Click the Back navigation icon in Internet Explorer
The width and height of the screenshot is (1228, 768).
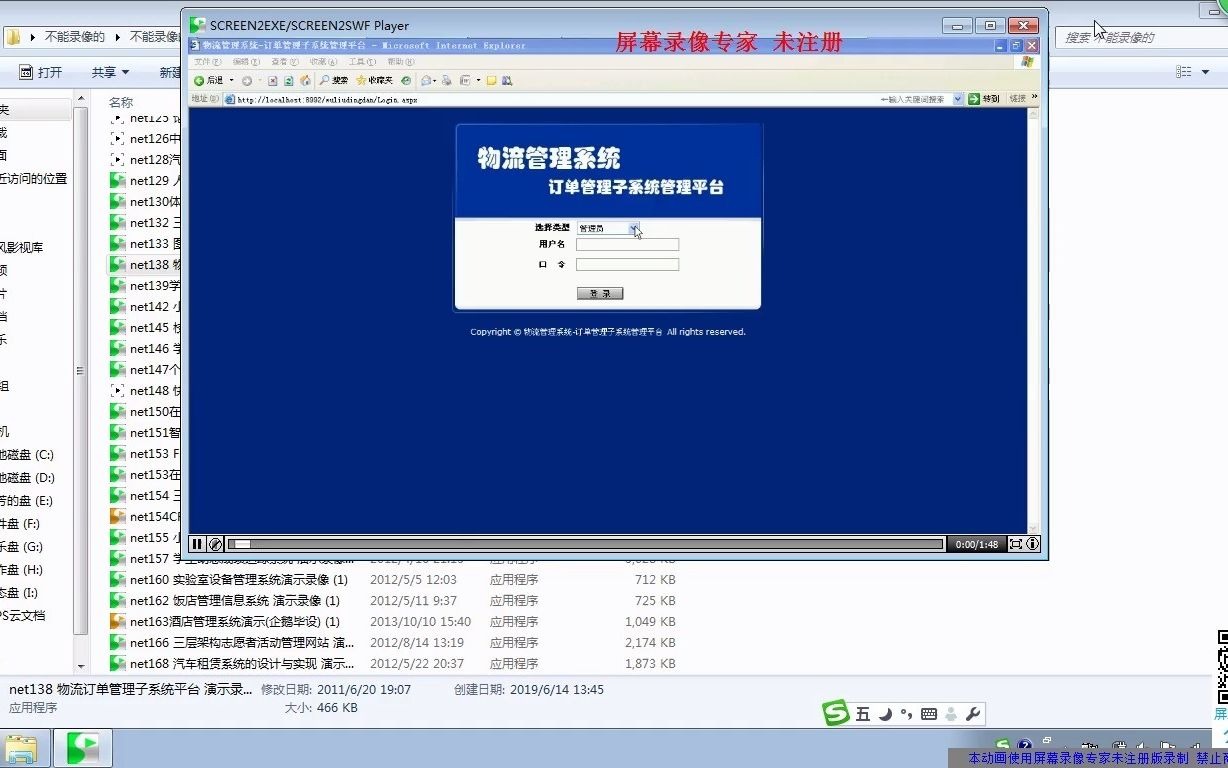tap(200, 80)
